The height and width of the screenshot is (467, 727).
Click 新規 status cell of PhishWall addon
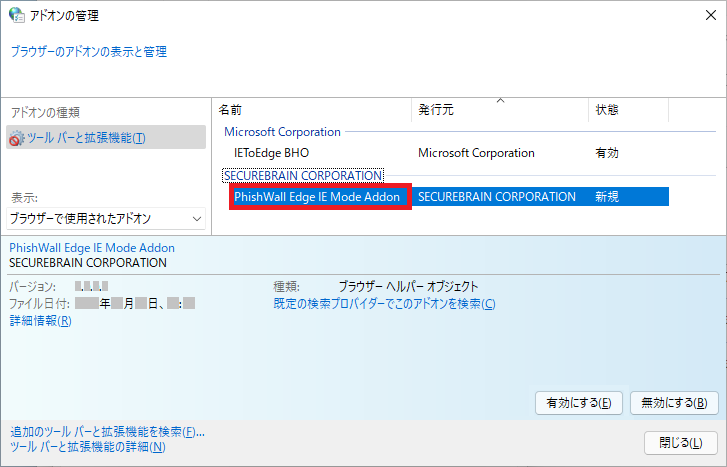607,197
